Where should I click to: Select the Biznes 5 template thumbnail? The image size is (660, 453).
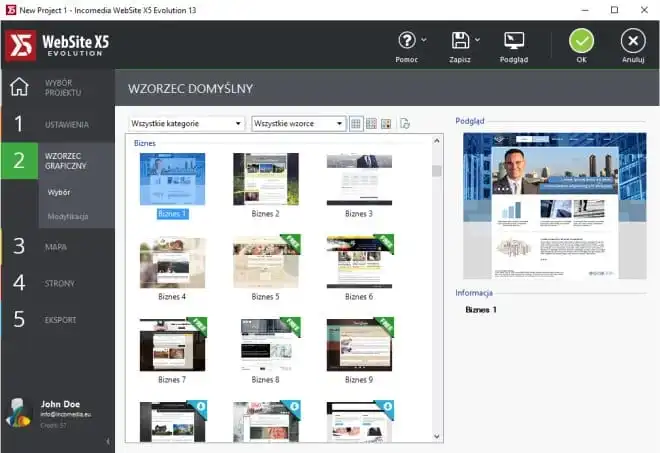(265, 262)
